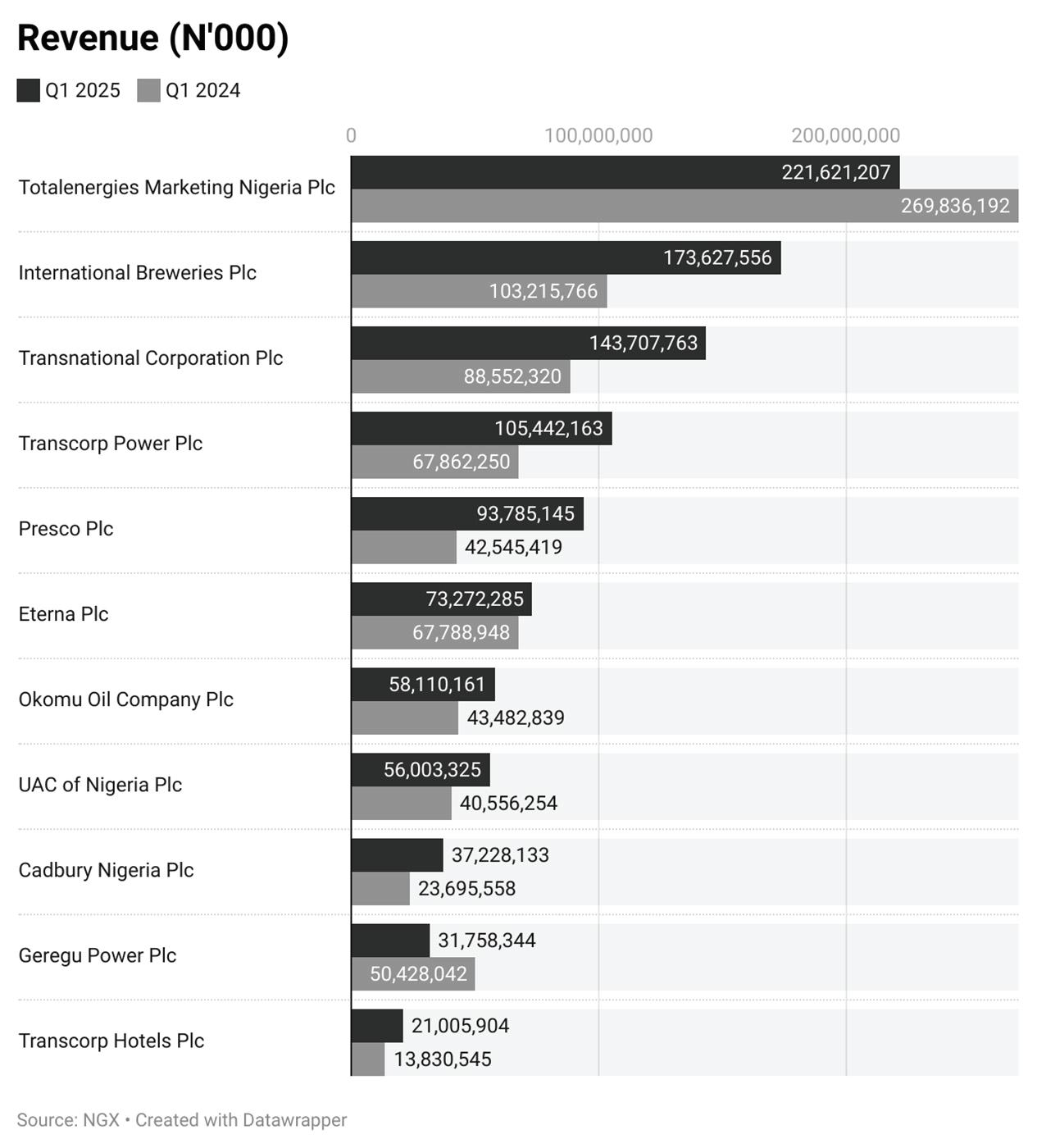
Task: Select Geregu Power Q1 2024 bar 50,428,042
Action: point(413,974)
